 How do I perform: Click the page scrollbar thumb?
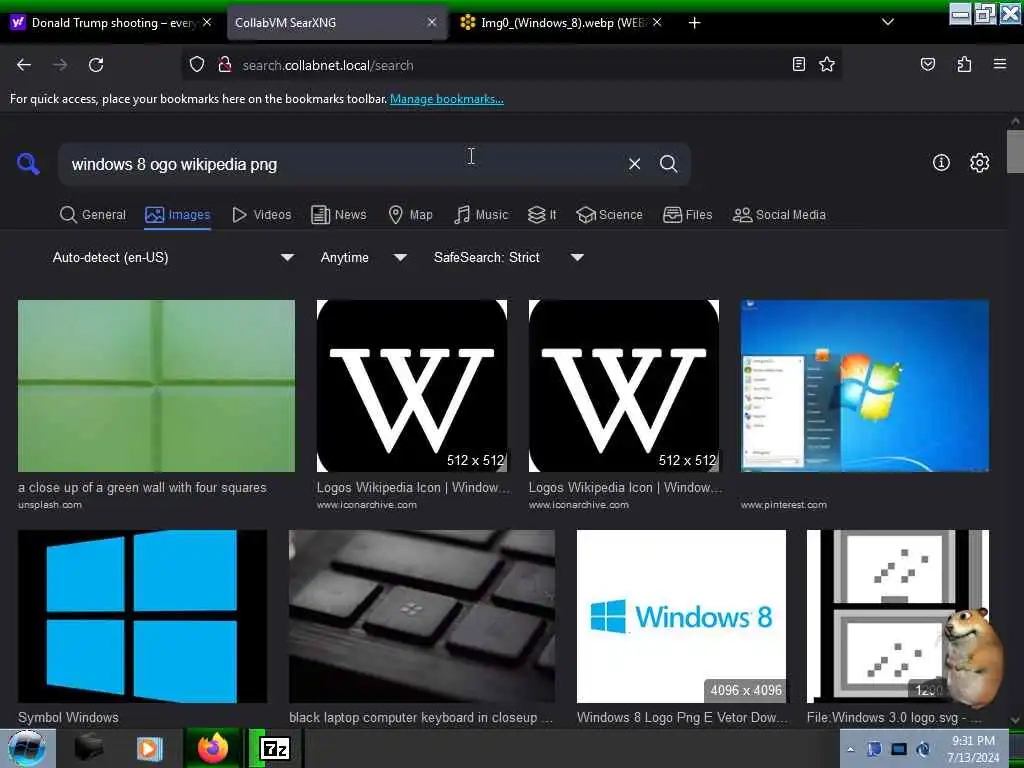1015,152
